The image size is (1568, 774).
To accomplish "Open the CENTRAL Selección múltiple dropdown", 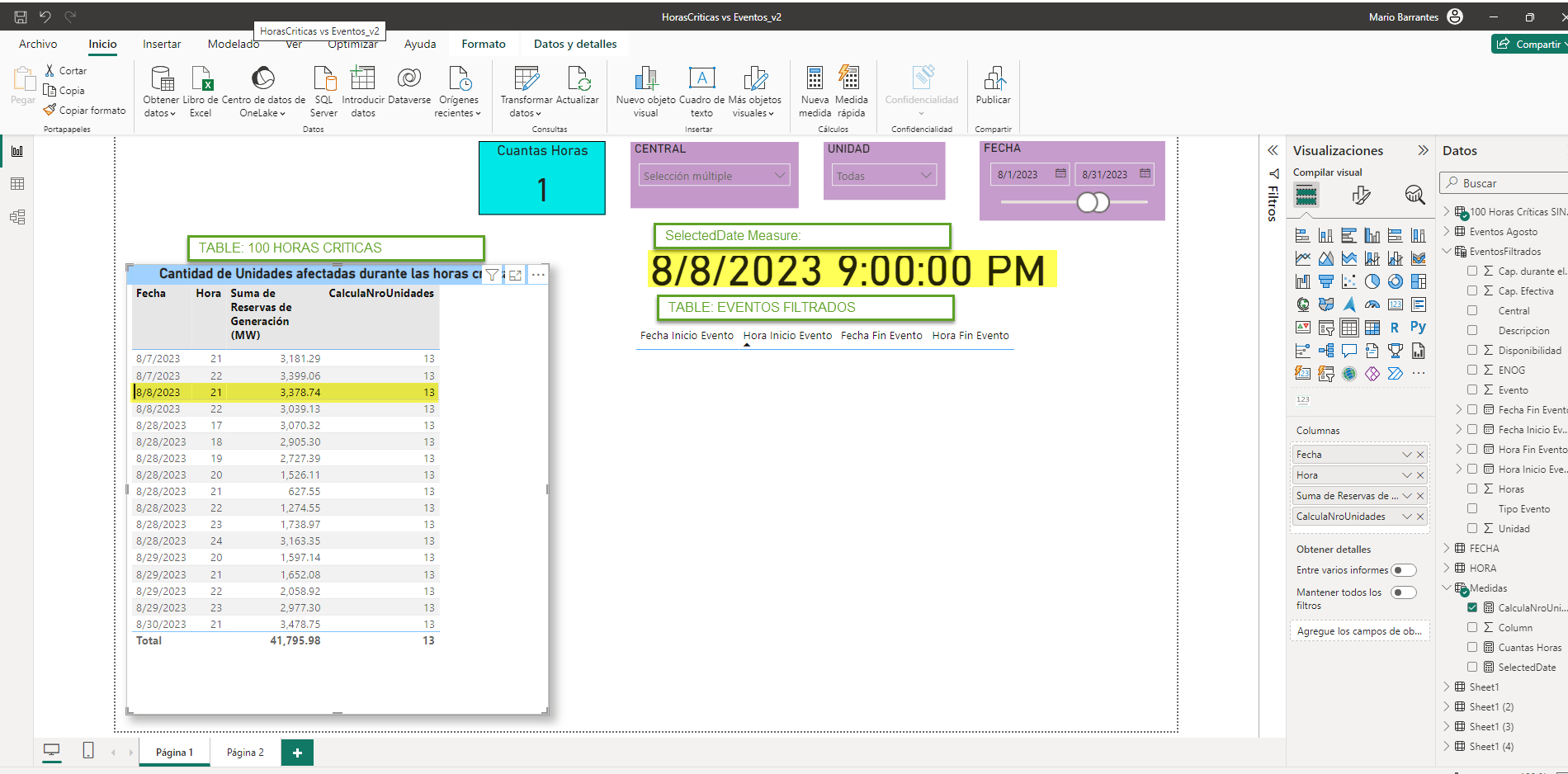I will [714, 176].
